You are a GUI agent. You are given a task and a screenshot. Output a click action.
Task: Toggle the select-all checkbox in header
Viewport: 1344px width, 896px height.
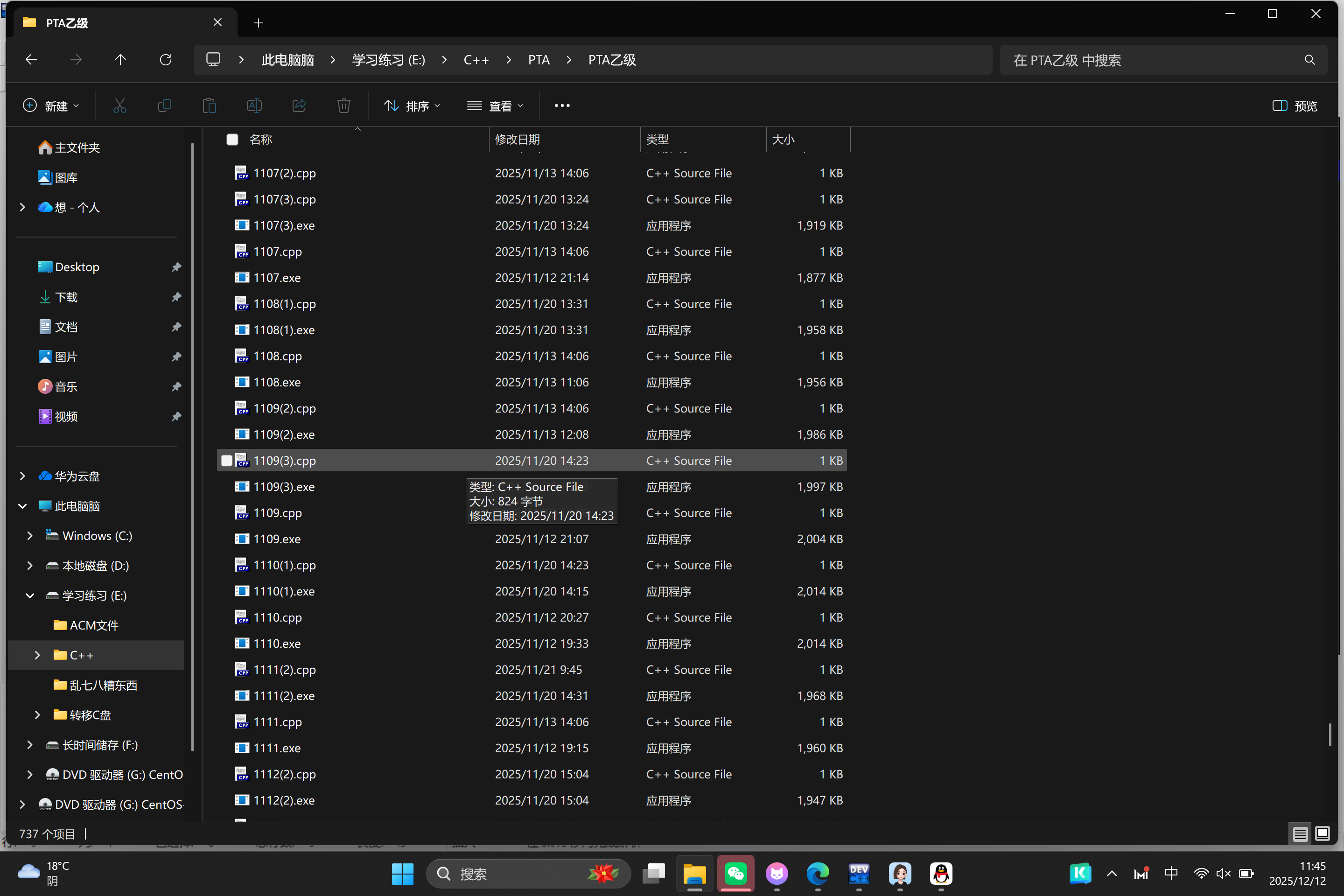click(232, 140)
